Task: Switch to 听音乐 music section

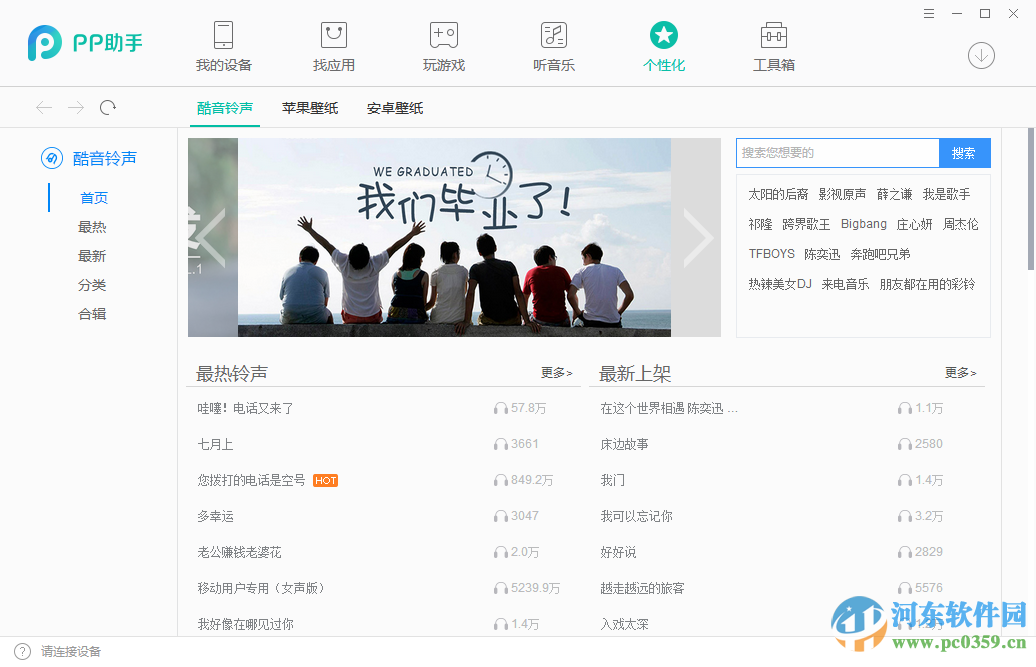Action: pos(553,43)
